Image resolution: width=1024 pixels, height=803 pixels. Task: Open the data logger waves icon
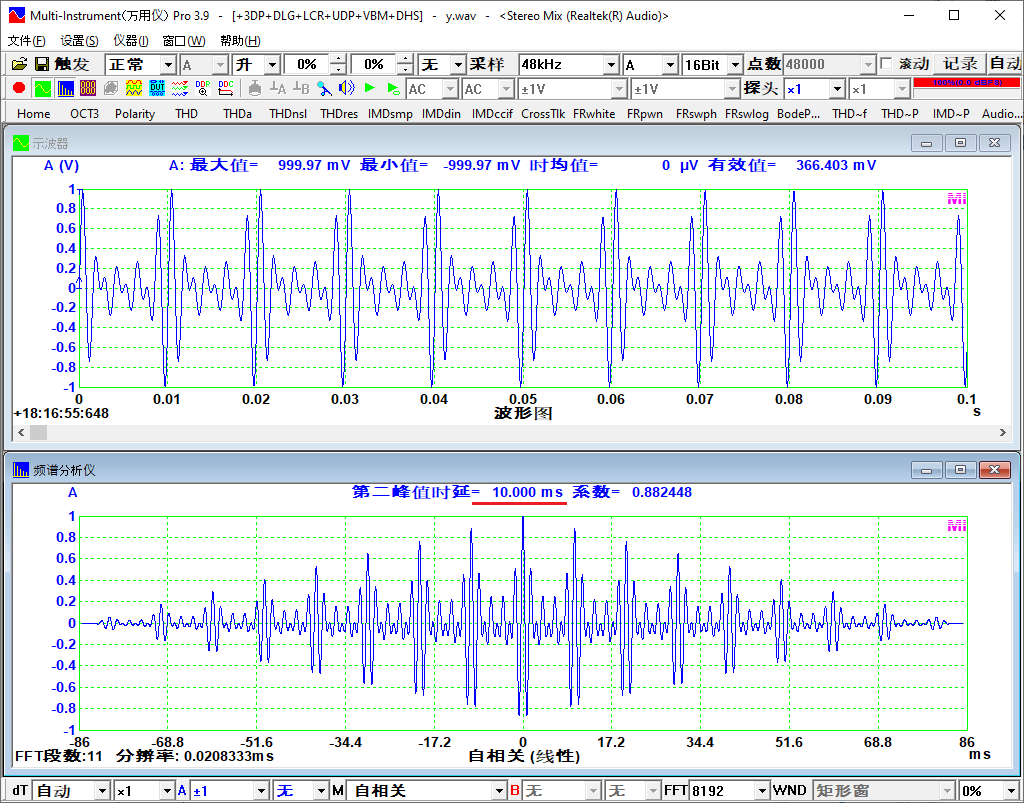(180, 87)
